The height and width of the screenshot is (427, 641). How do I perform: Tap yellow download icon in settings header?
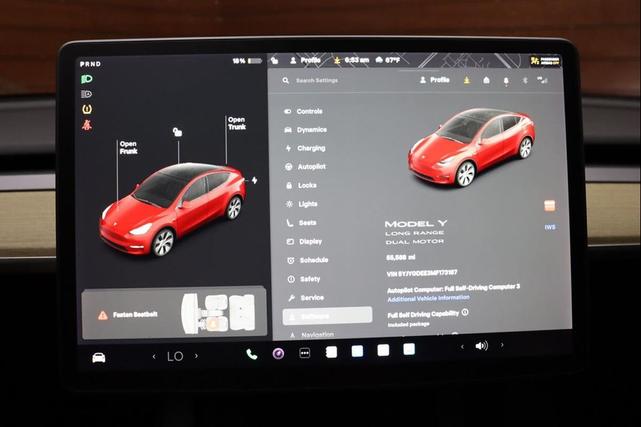pyautogui.click(x=466, y=80)
